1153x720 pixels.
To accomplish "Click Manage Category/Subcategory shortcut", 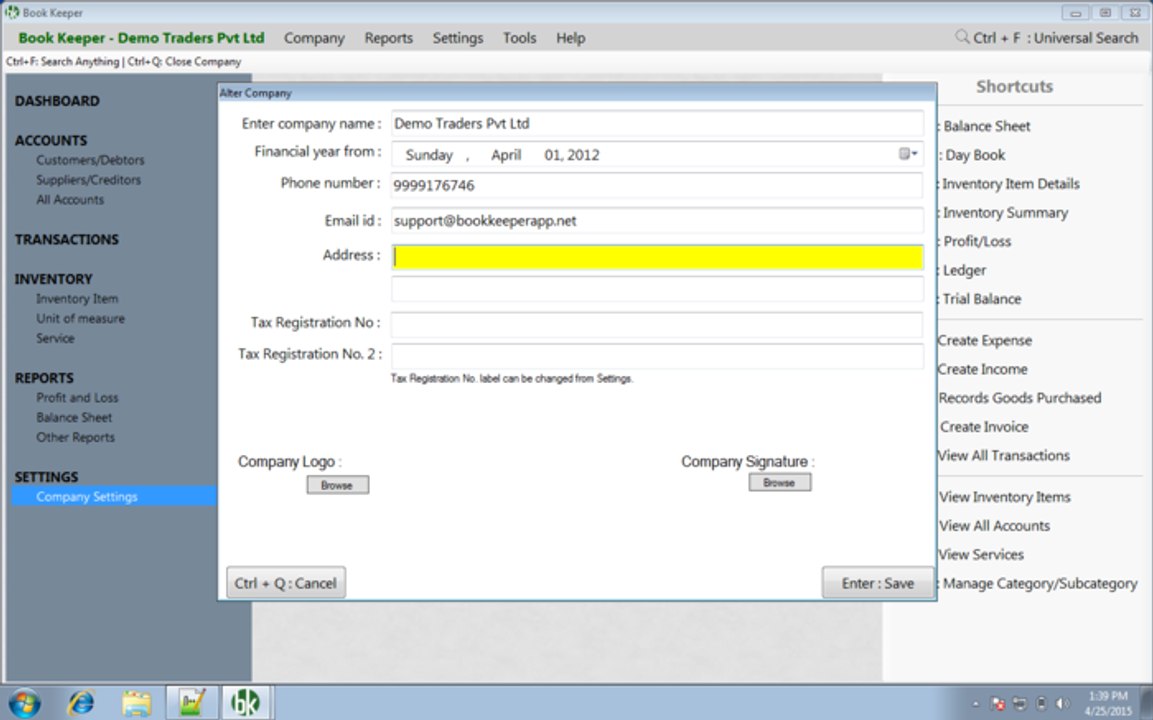I will (x=1040, y=583).
